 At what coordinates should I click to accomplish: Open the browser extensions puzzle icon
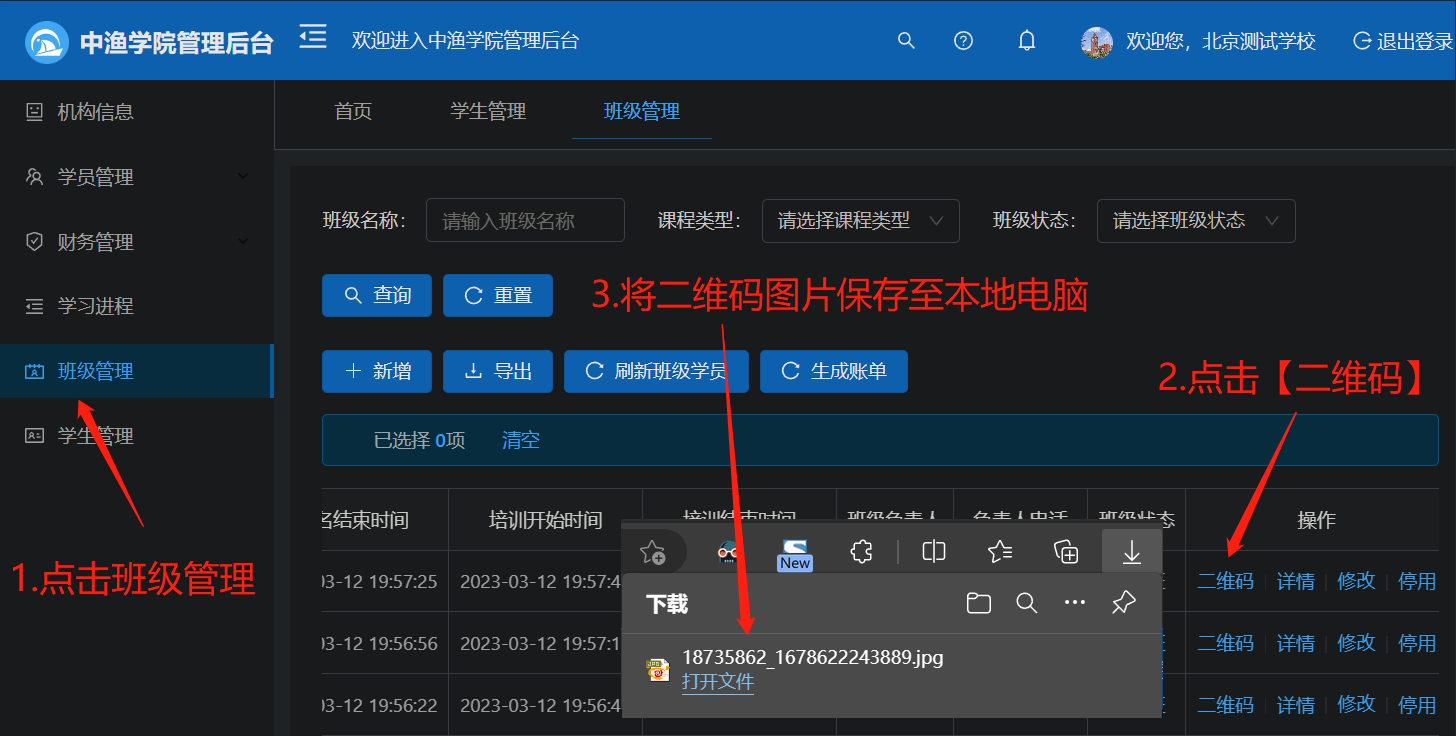[x=860, y=551]
